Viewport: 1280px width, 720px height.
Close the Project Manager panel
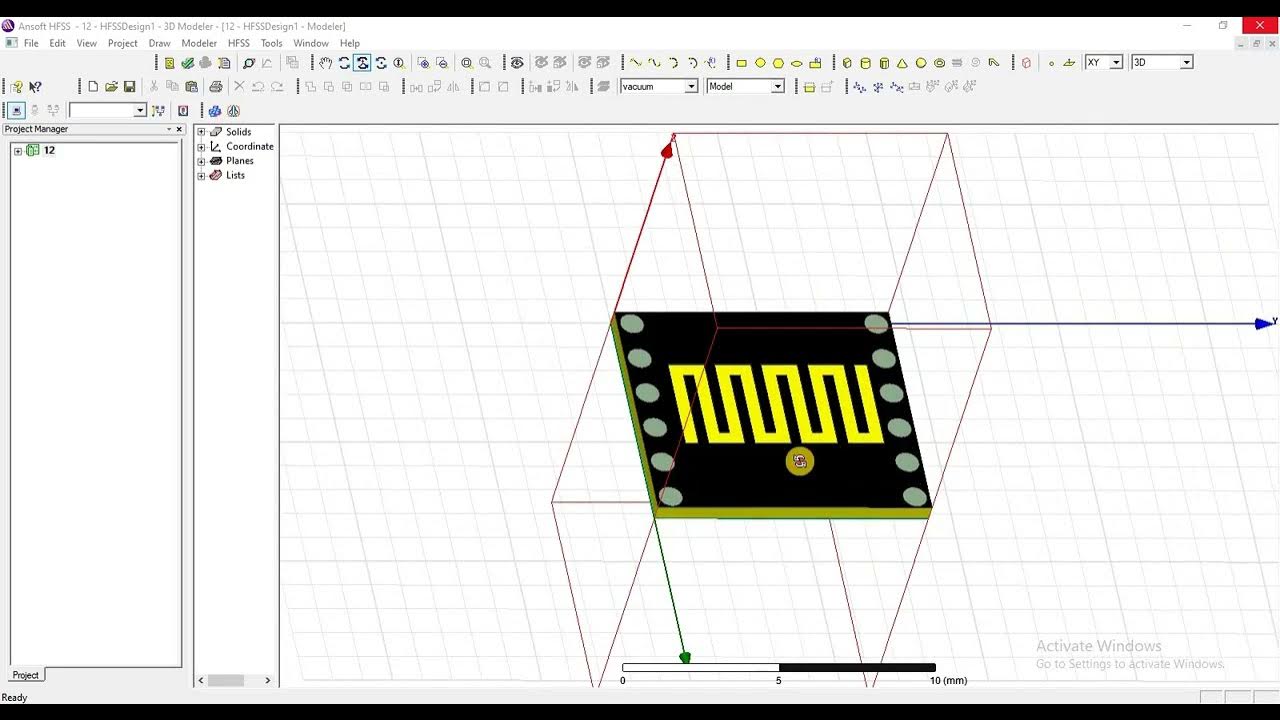point(179,129)
